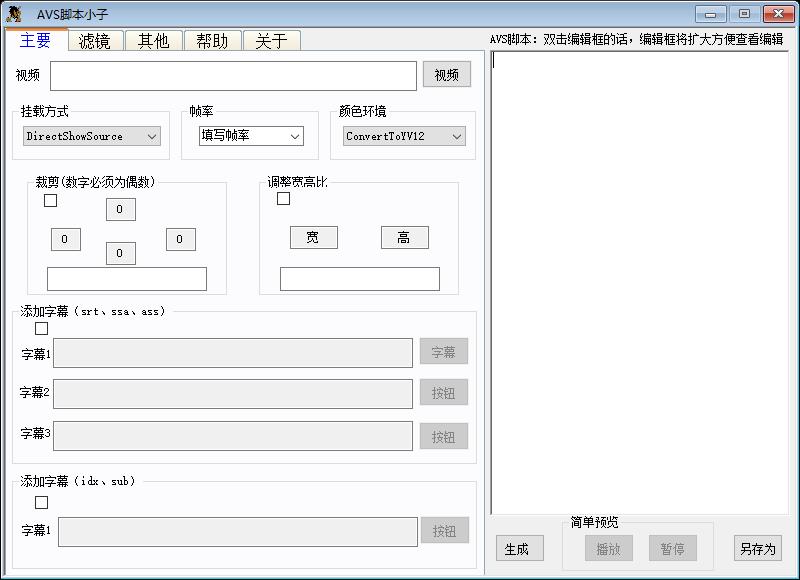Click inside the AVS script edit box
Screen dimensions: 800x580
[638, 280]
